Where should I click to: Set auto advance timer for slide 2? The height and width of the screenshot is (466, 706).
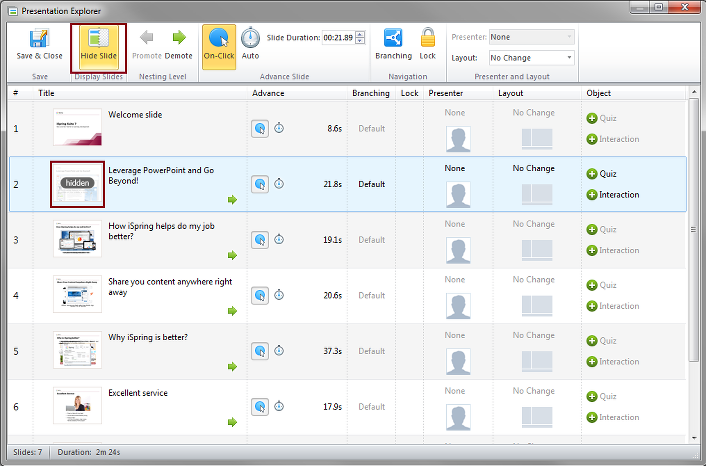pyautogui.click(x=279, y=184)
